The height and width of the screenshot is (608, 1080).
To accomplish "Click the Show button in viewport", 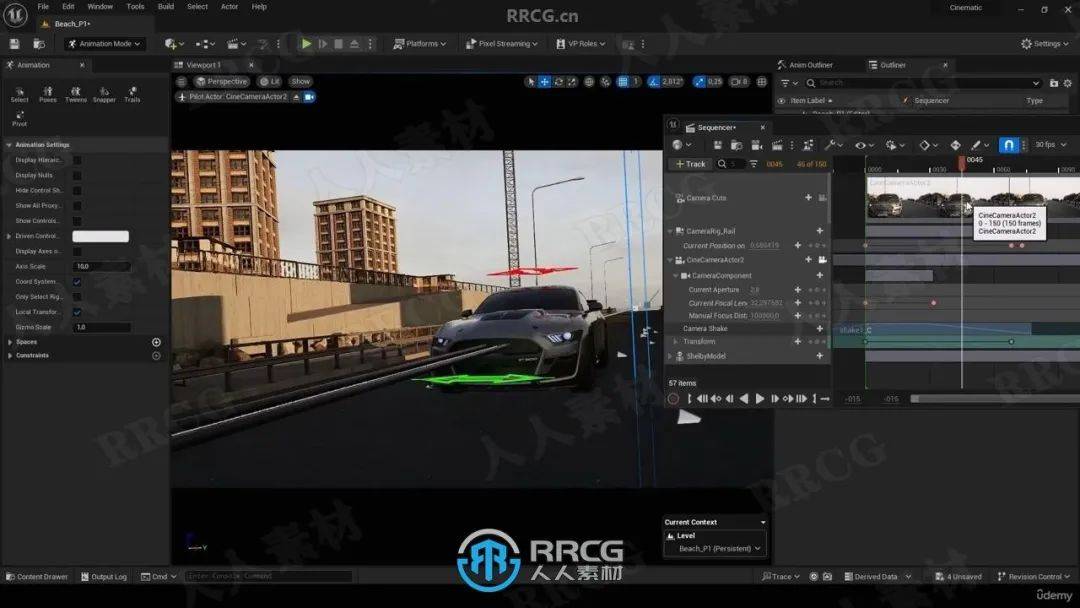I will click(300, 81).
